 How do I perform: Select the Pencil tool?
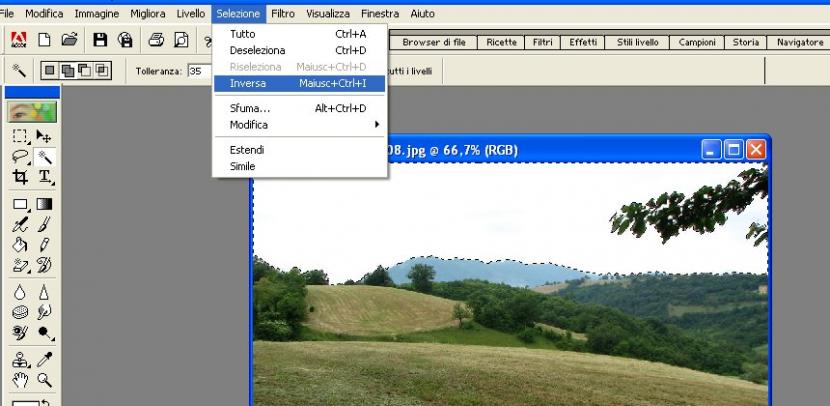(44, 245)
